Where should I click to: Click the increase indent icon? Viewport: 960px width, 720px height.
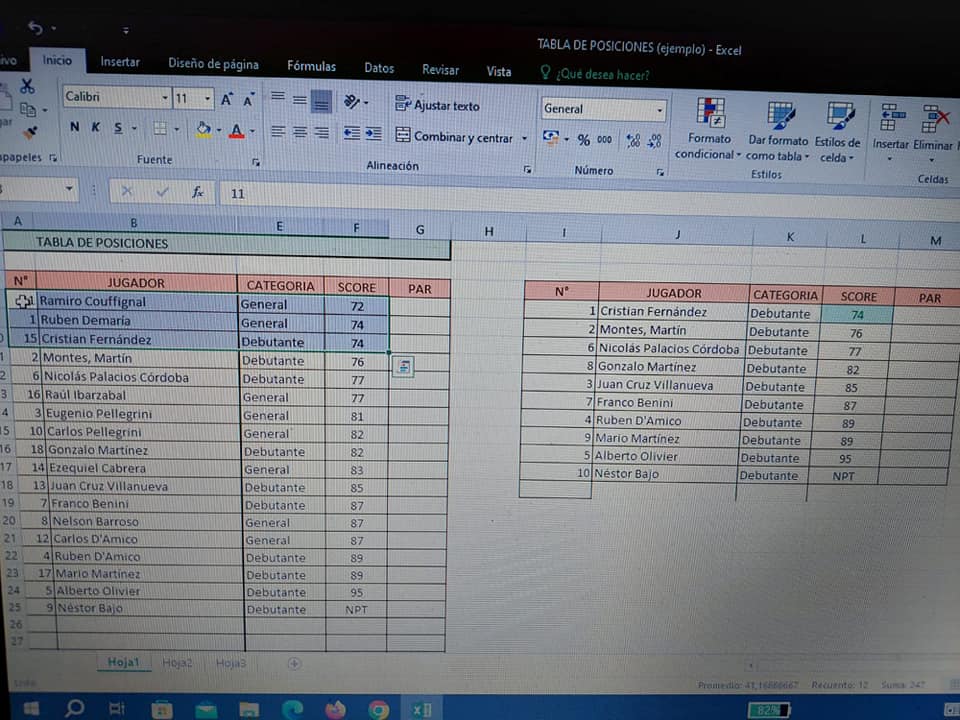click(373, 133)
